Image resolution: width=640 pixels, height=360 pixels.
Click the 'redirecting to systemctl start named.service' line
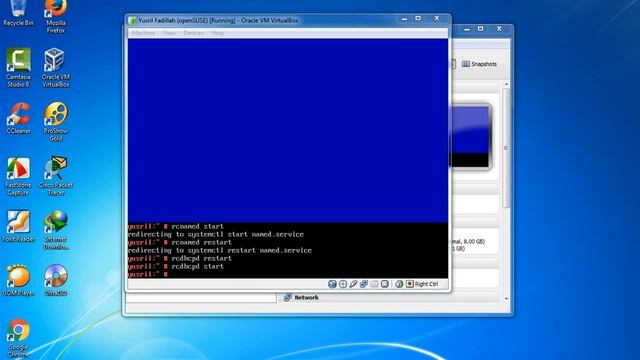click(216, 234)
